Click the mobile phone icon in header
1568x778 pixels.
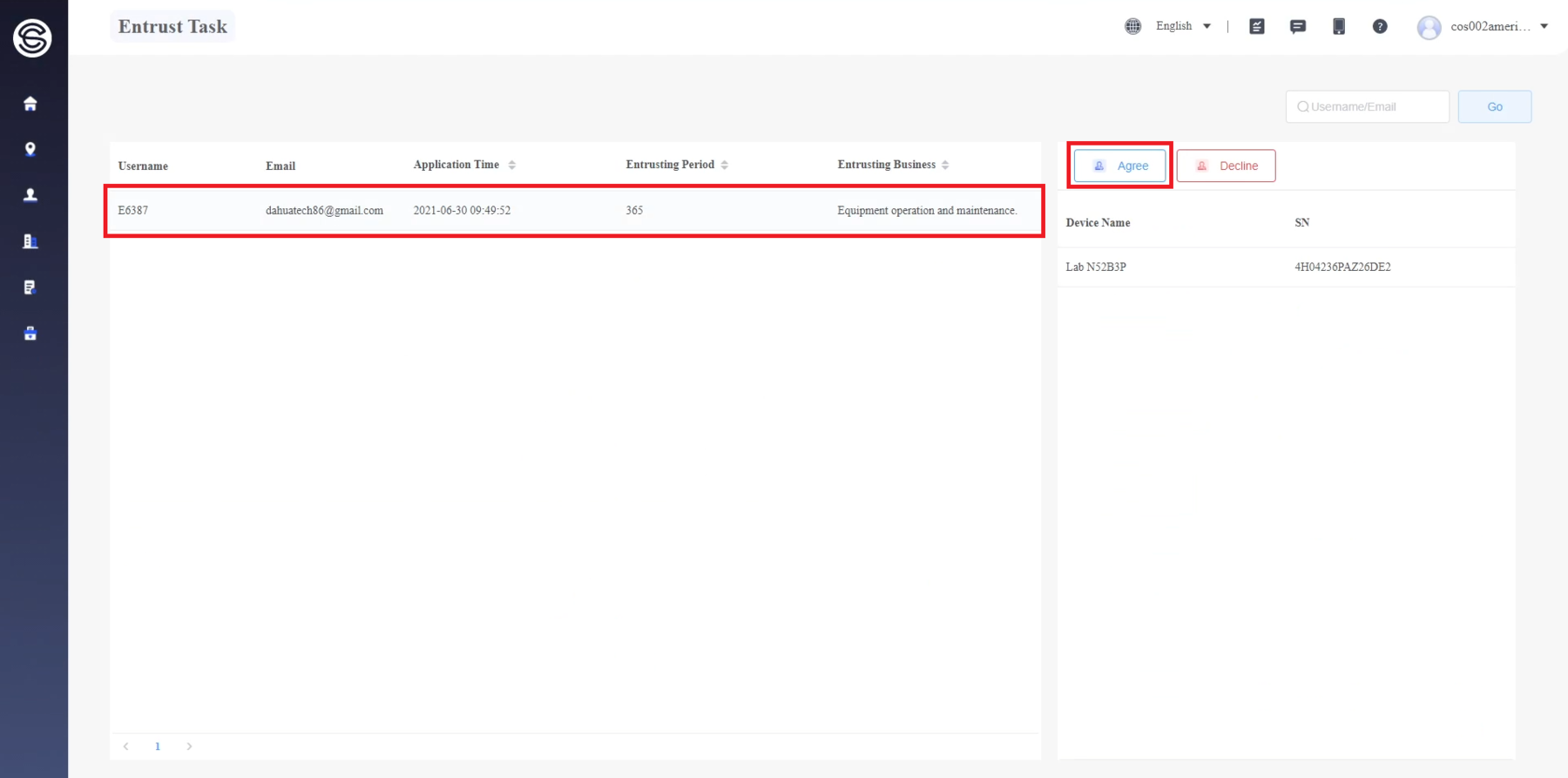[1338, 26]
